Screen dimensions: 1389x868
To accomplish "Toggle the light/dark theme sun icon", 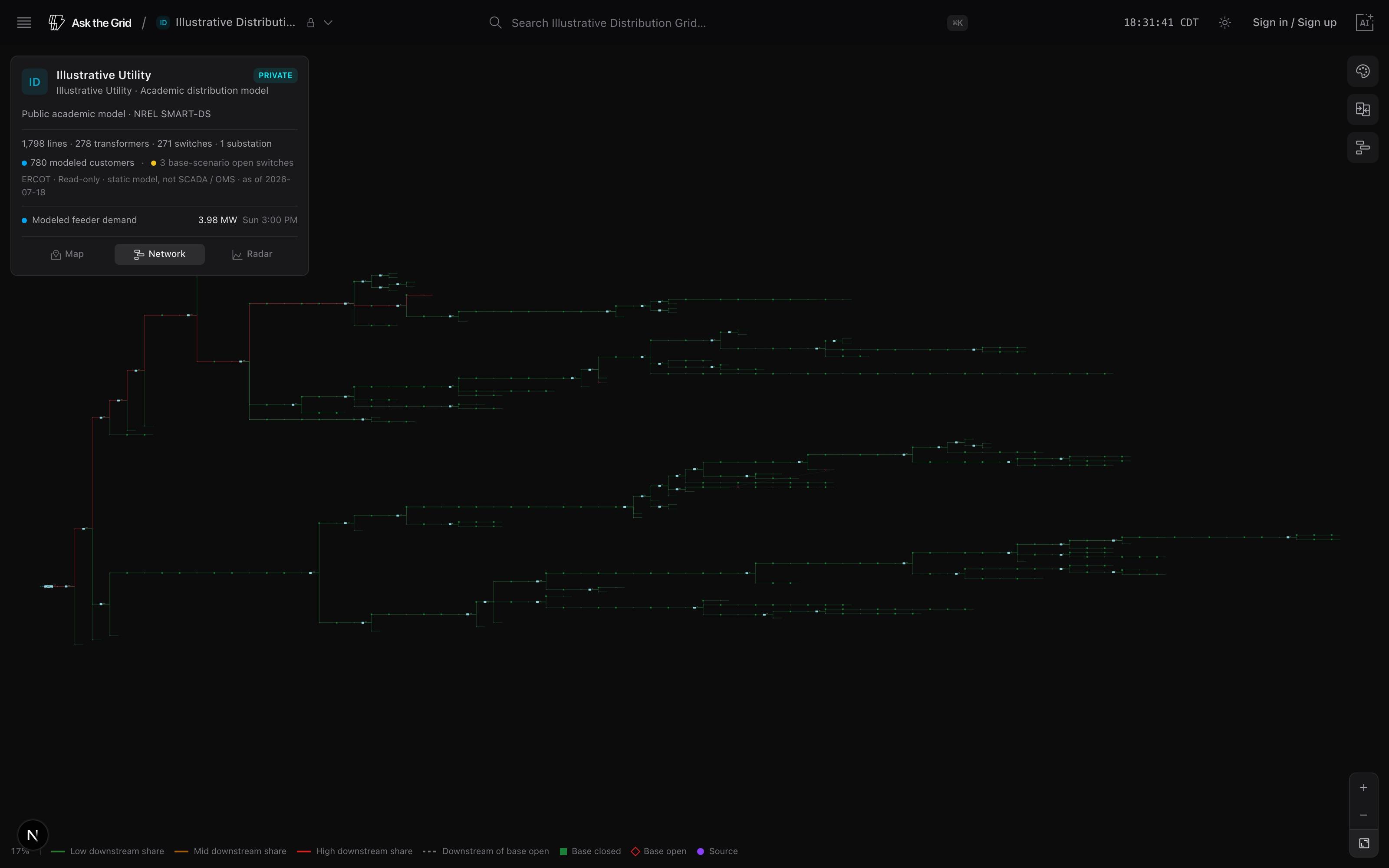I will click(1225, 23).
